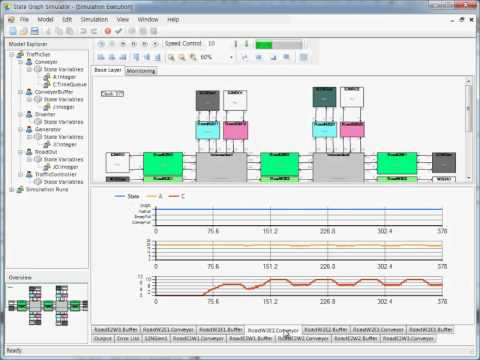The height and width of the screenshot is (360, 480).
Task: Select the pink block in the left intersection
Action: pos(235,130)
